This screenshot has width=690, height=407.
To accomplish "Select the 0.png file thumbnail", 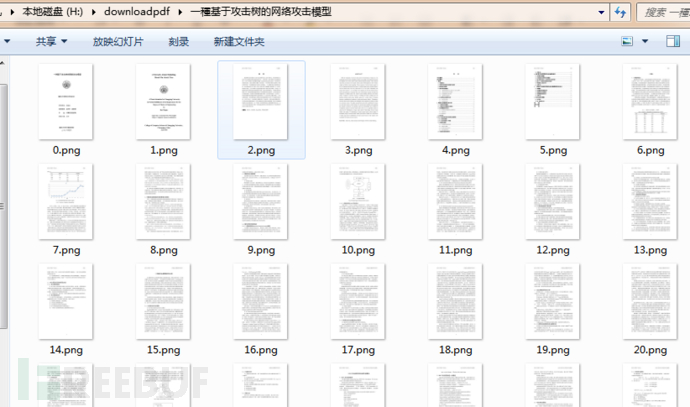I will (x=66, y=102).
